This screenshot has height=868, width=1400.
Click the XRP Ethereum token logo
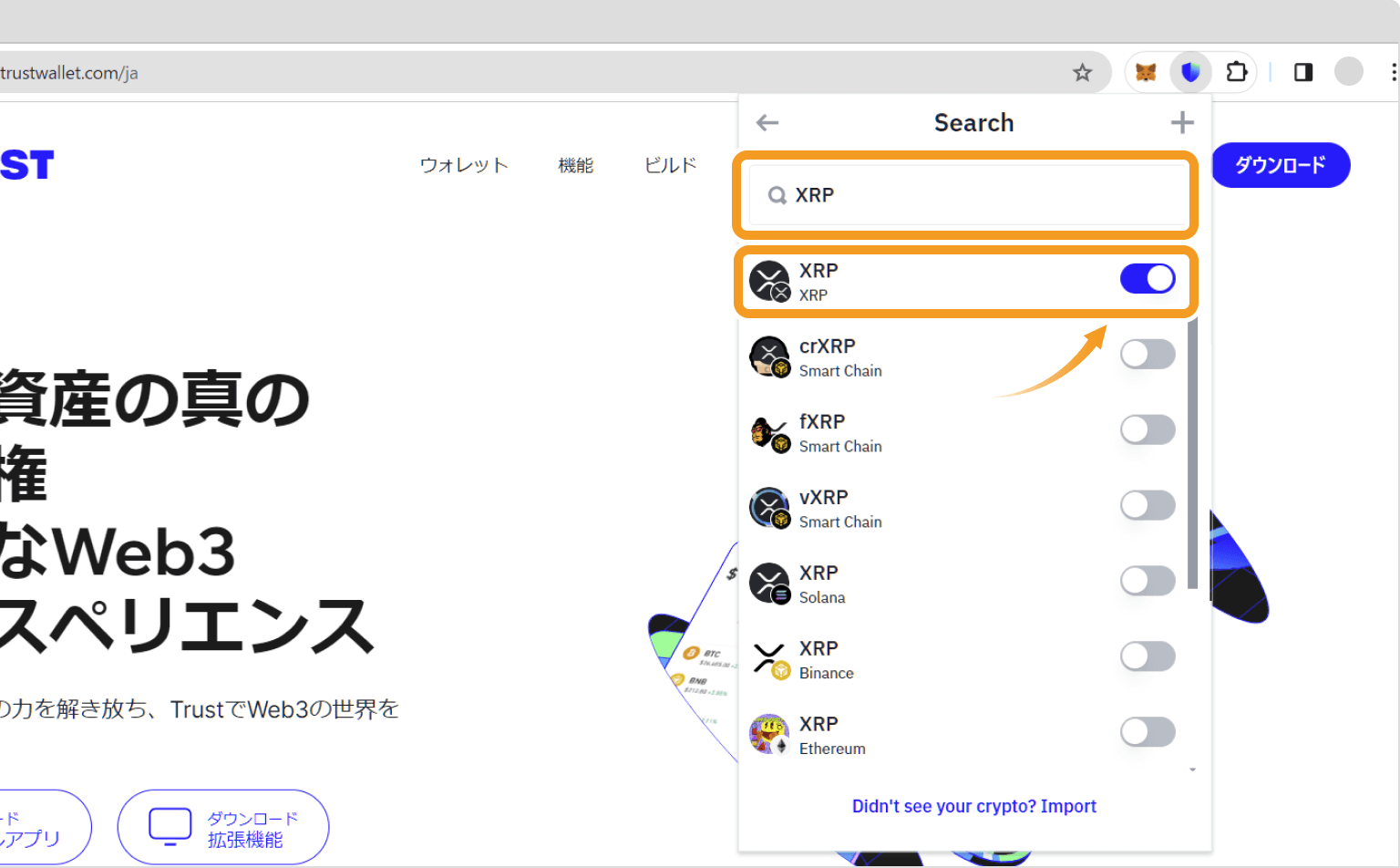point(769,735)
